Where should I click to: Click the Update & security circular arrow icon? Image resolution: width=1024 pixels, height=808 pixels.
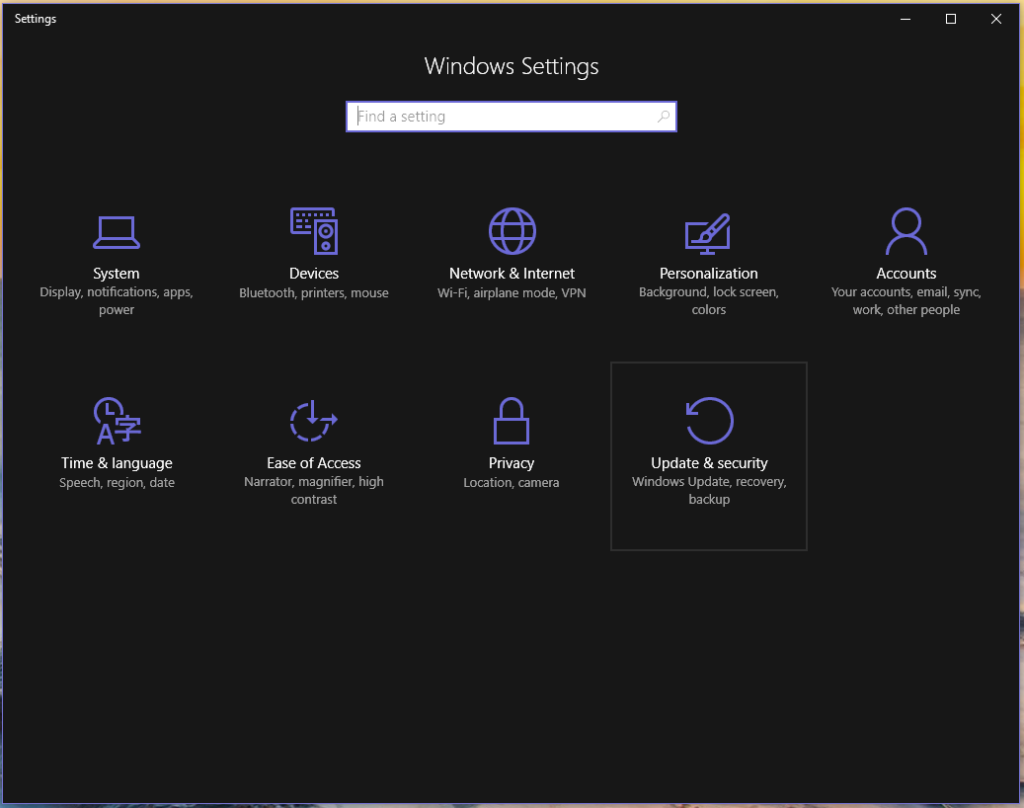point(709,421)
